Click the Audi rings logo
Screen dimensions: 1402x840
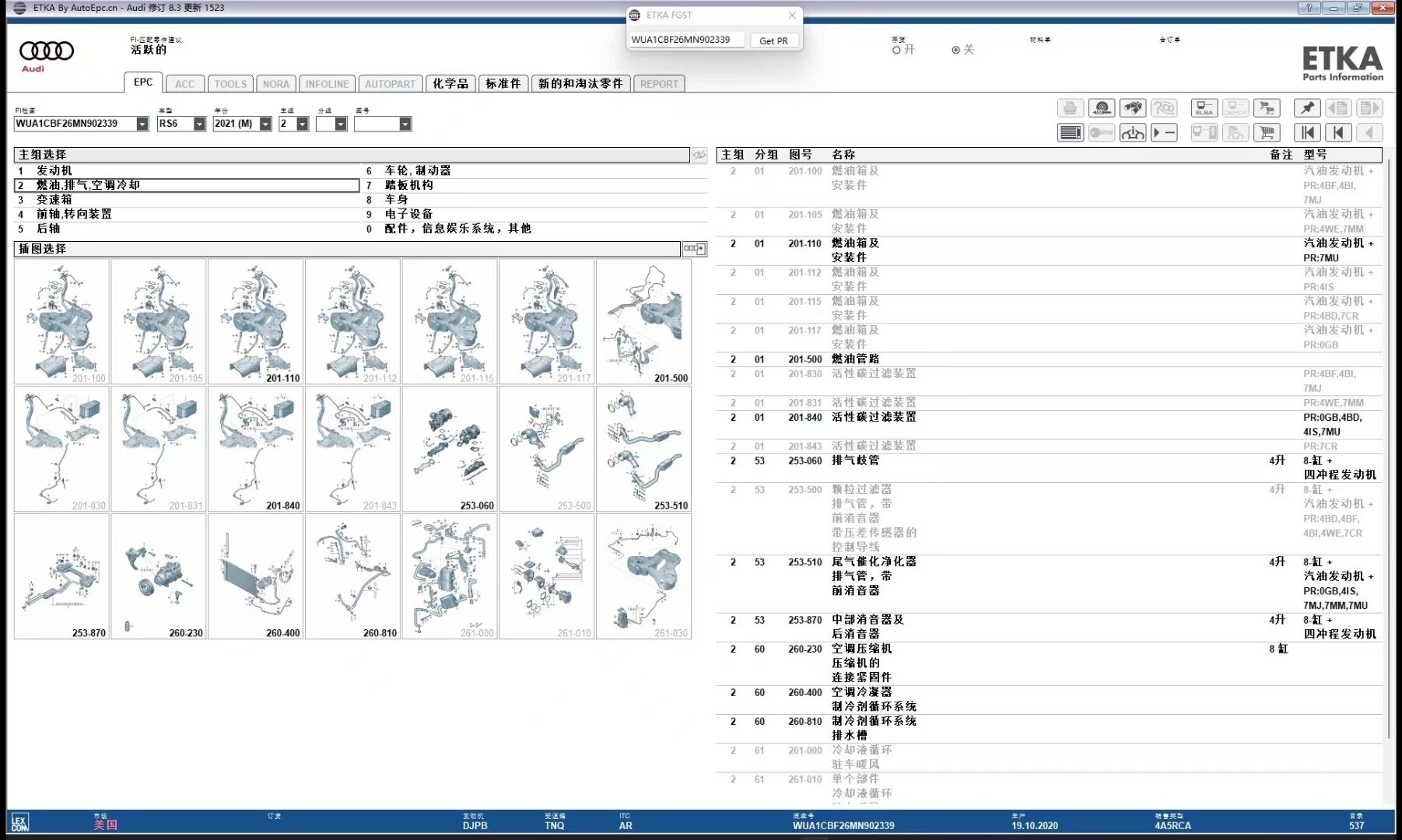coord(47,51)
